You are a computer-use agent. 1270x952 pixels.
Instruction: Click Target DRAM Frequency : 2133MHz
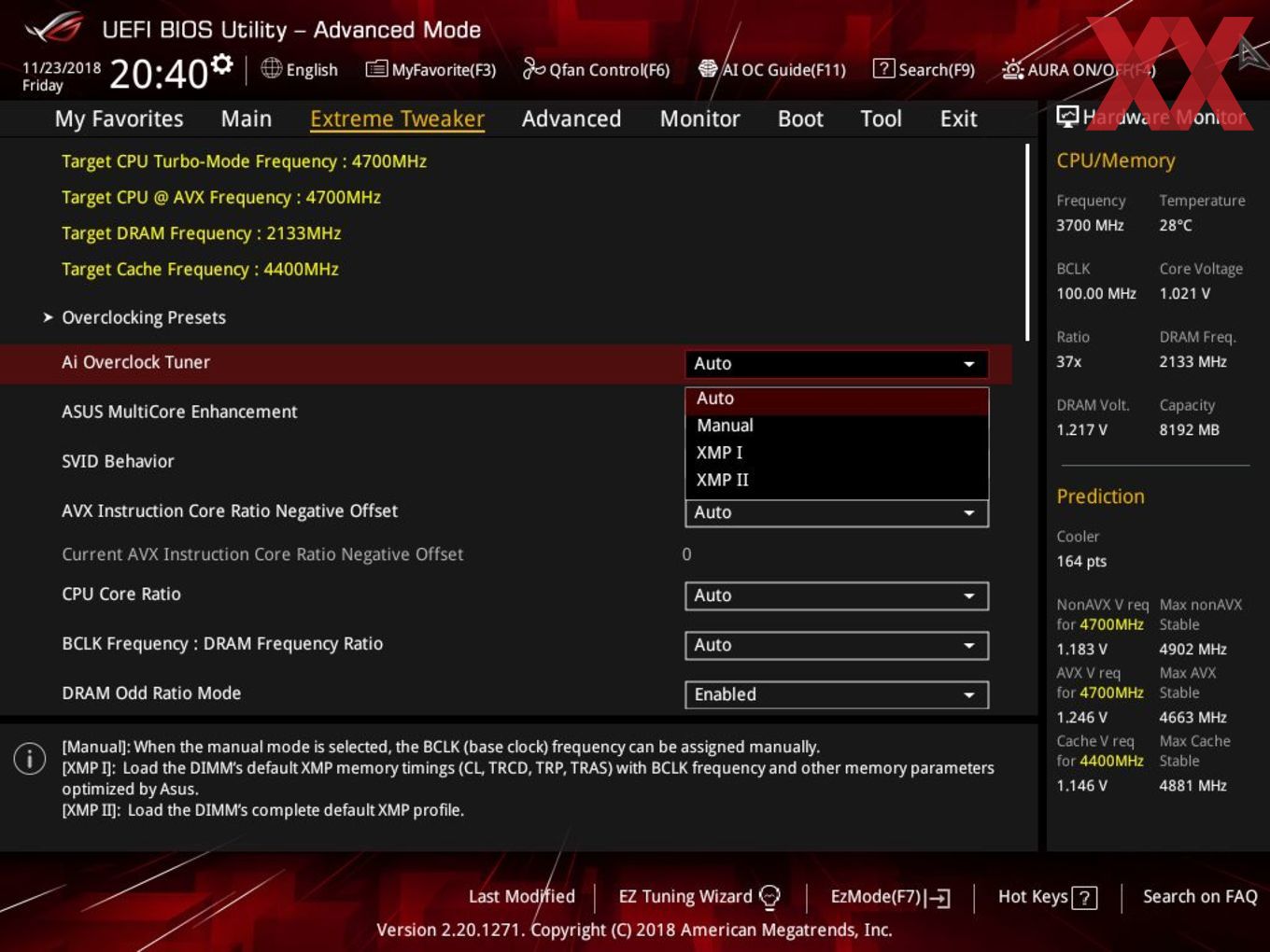[201, 233]
